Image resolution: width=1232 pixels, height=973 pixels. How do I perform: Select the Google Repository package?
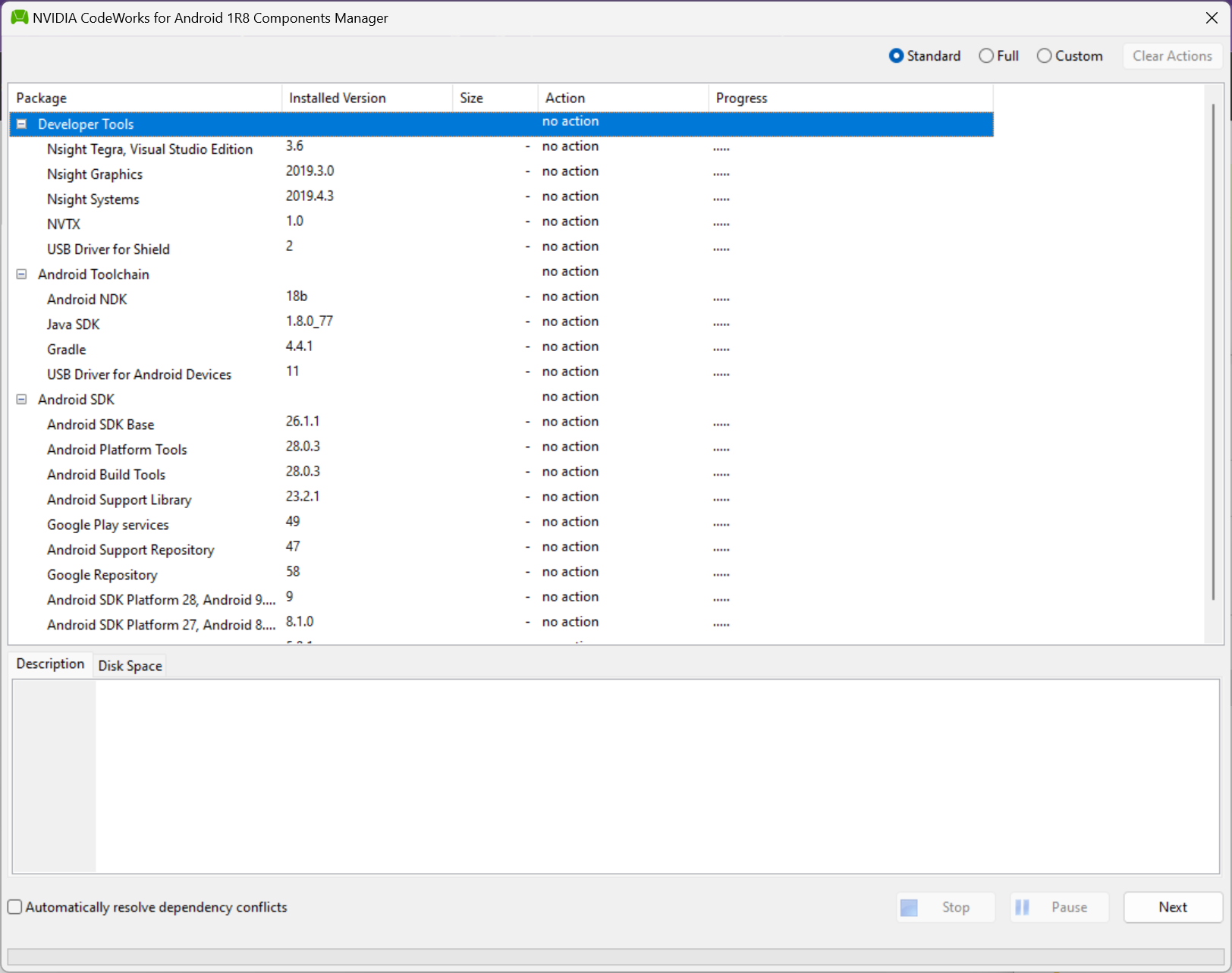102,575
